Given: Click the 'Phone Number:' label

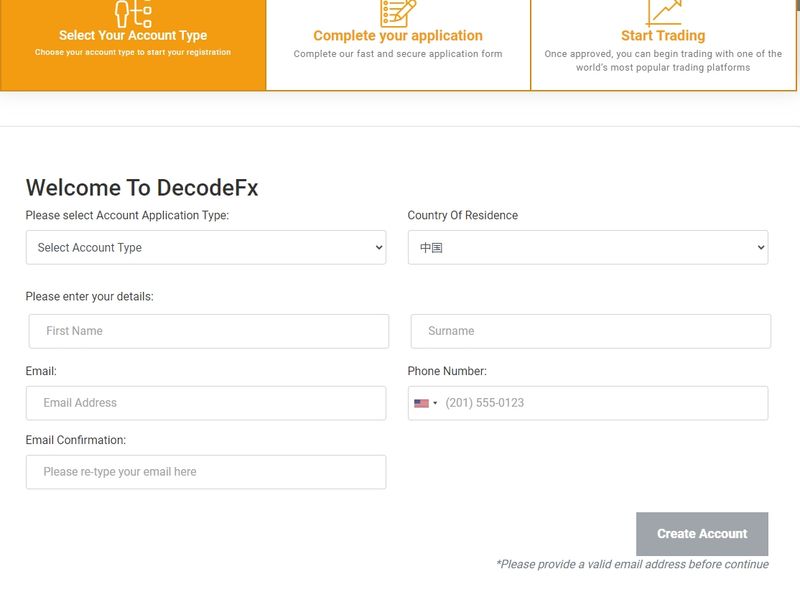Looking at the screenshot, I should pos(447,371).
